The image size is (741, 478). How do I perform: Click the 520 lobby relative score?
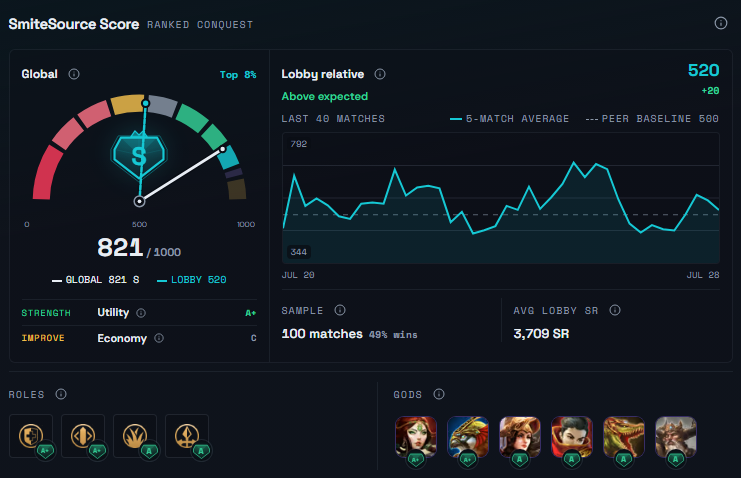click(703, 70)
